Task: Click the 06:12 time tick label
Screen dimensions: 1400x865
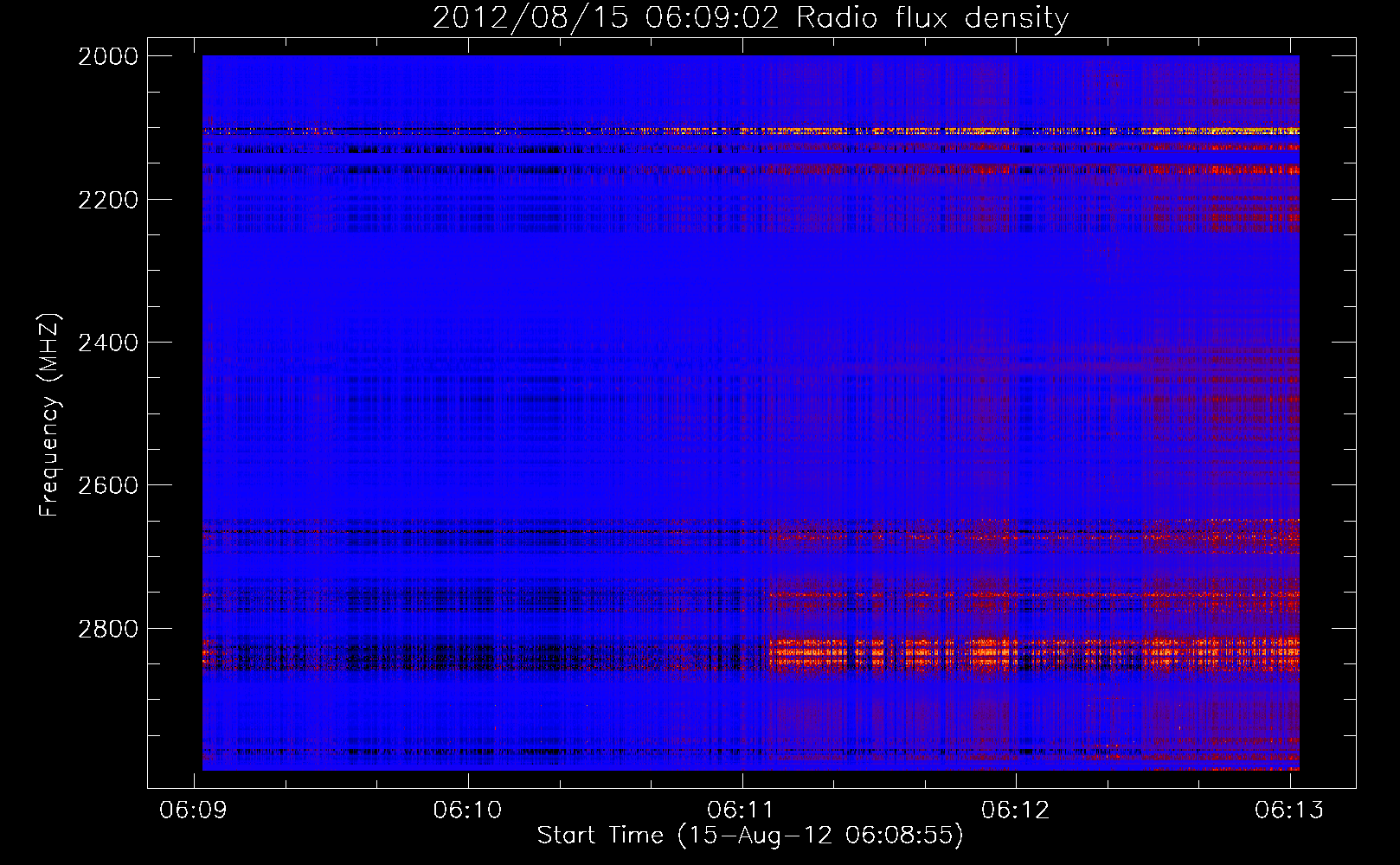Action: (x=1016, y=810)
